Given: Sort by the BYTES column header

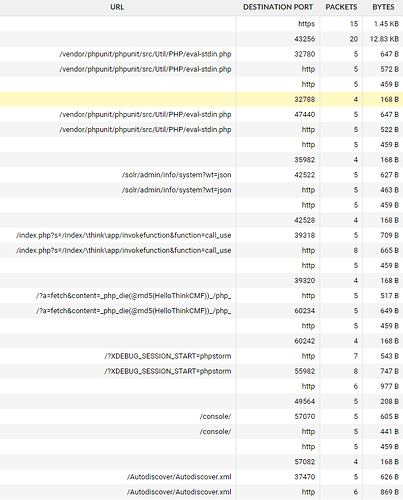Looking at the screenshot, I should click(383, 7).
